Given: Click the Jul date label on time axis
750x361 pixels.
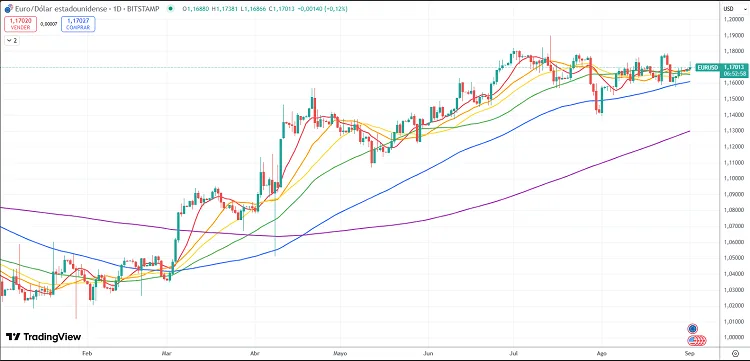Looking at the screenshot, I should coord(513,353).
